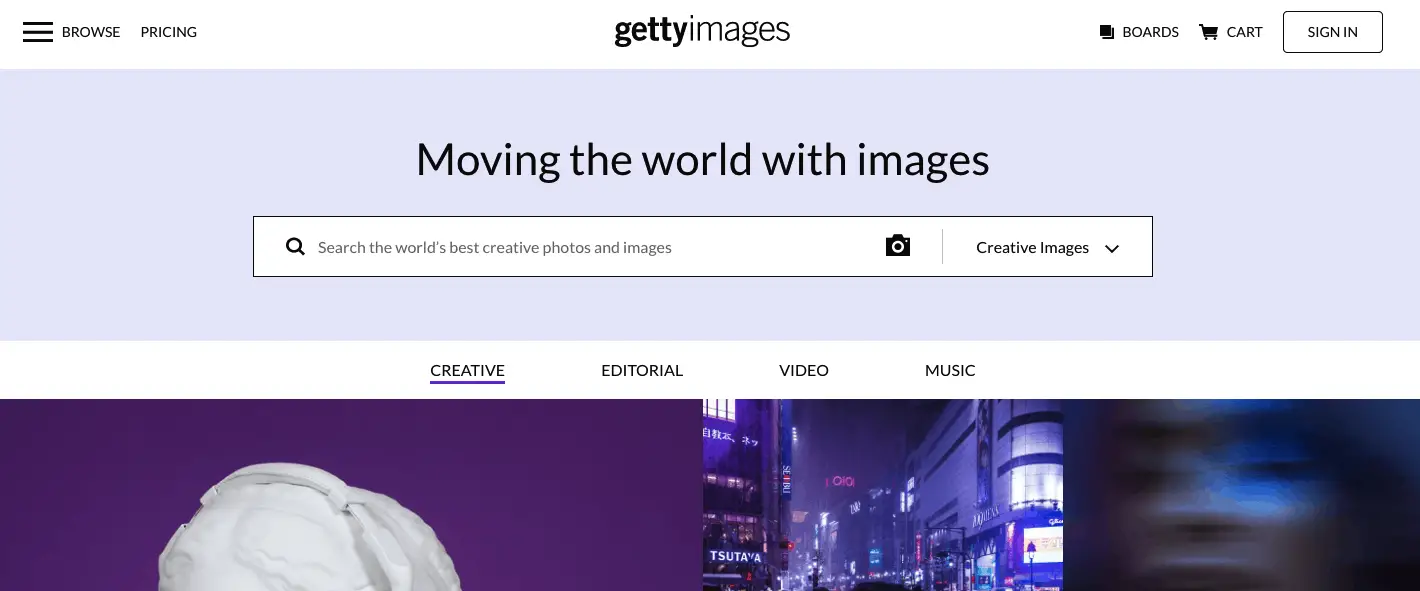Screen dimensions: 1420x591
Task: Click the BROWSE label in header
Action: tap(91, 32)
